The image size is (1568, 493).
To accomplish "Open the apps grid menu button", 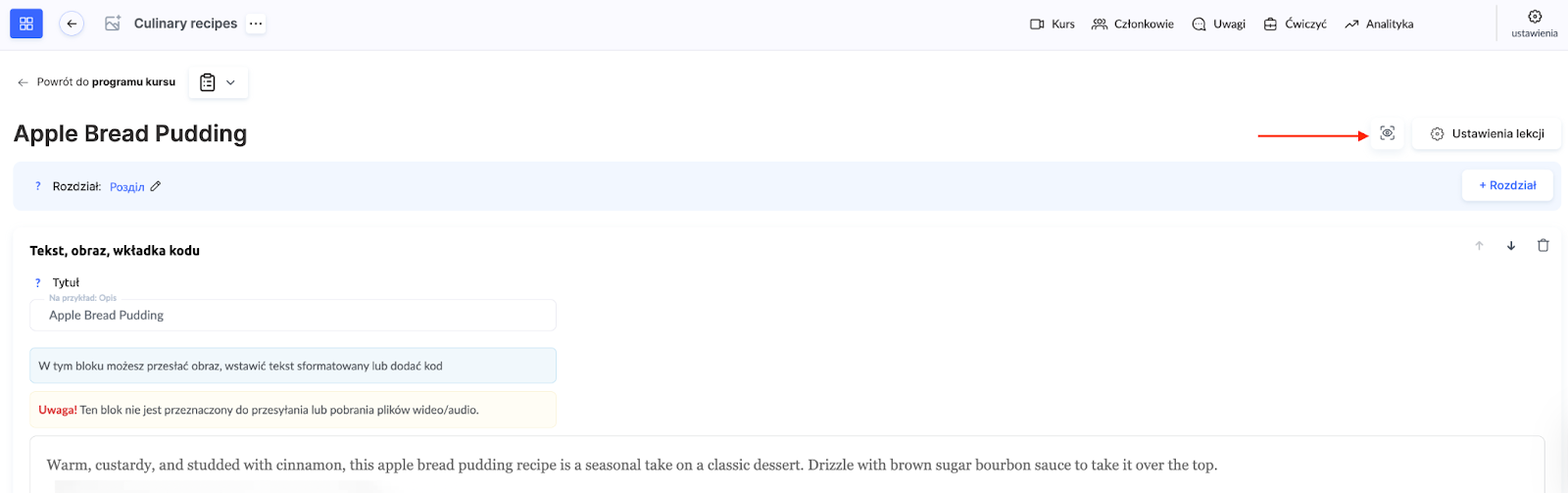I will 26,24.
